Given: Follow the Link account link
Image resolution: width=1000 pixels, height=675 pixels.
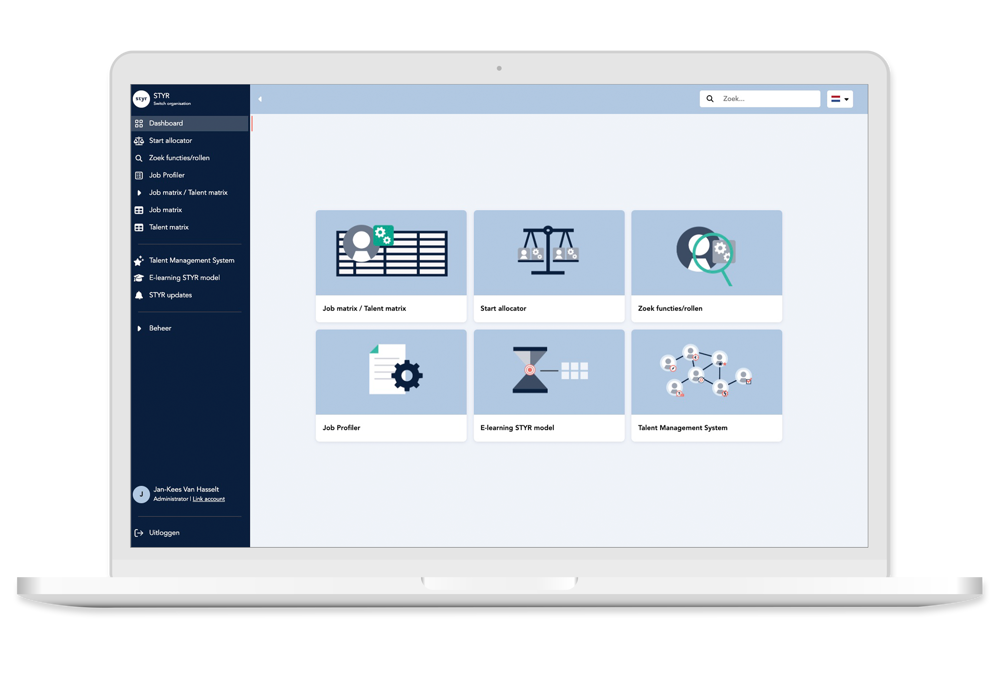Looking at the screenshot, I should [209, 499].
